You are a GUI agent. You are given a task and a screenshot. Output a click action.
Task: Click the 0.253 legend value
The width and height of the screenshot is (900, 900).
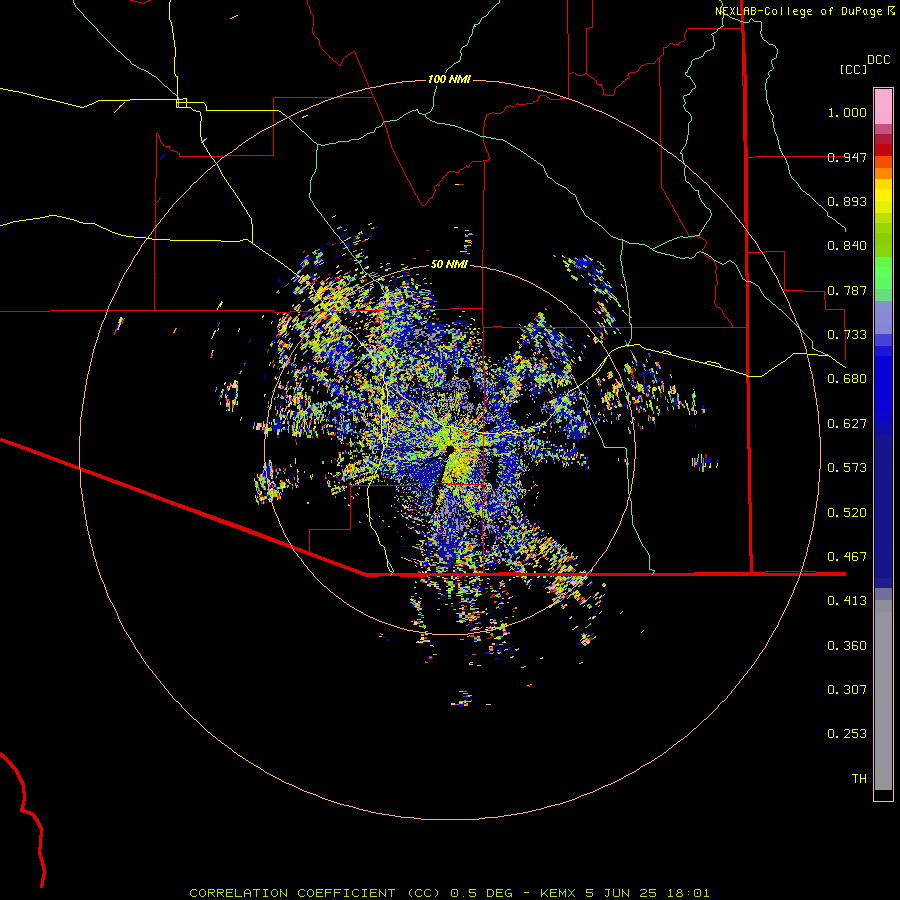[847, 734]
